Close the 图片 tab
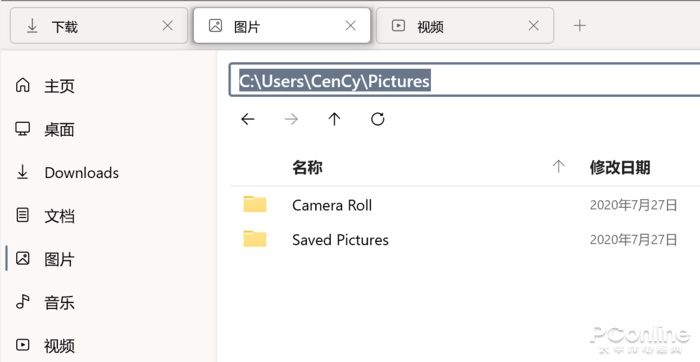The height and width of the screenshot is (362, 700). coord(351,26)
